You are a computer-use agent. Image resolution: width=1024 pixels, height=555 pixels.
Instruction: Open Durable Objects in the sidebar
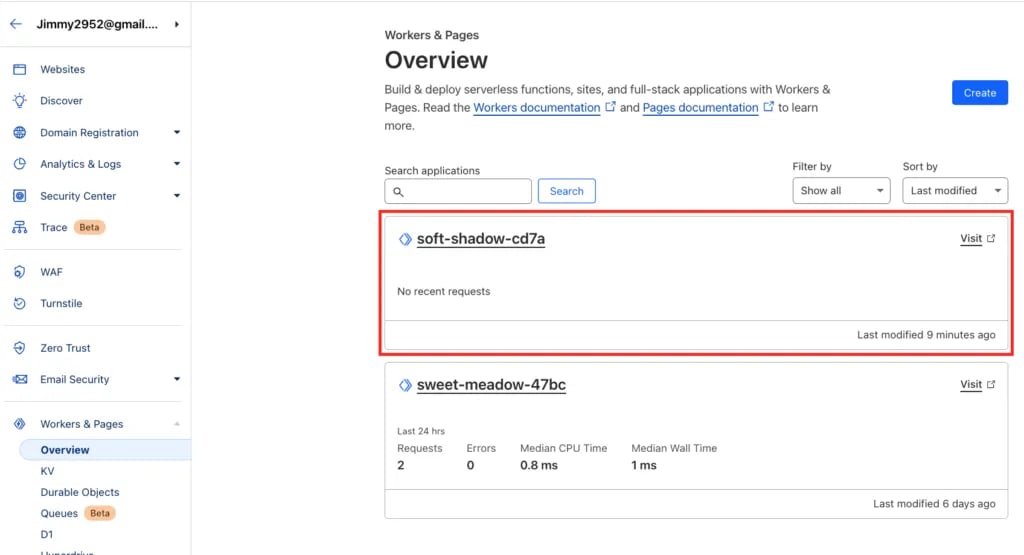(80, 492)
